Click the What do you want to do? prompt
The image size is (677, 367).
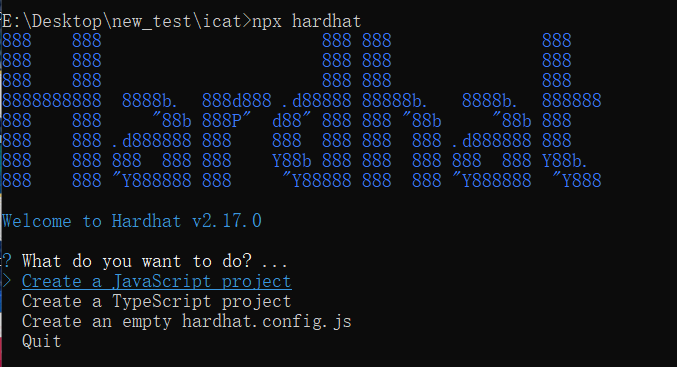[x=136, y=261]
